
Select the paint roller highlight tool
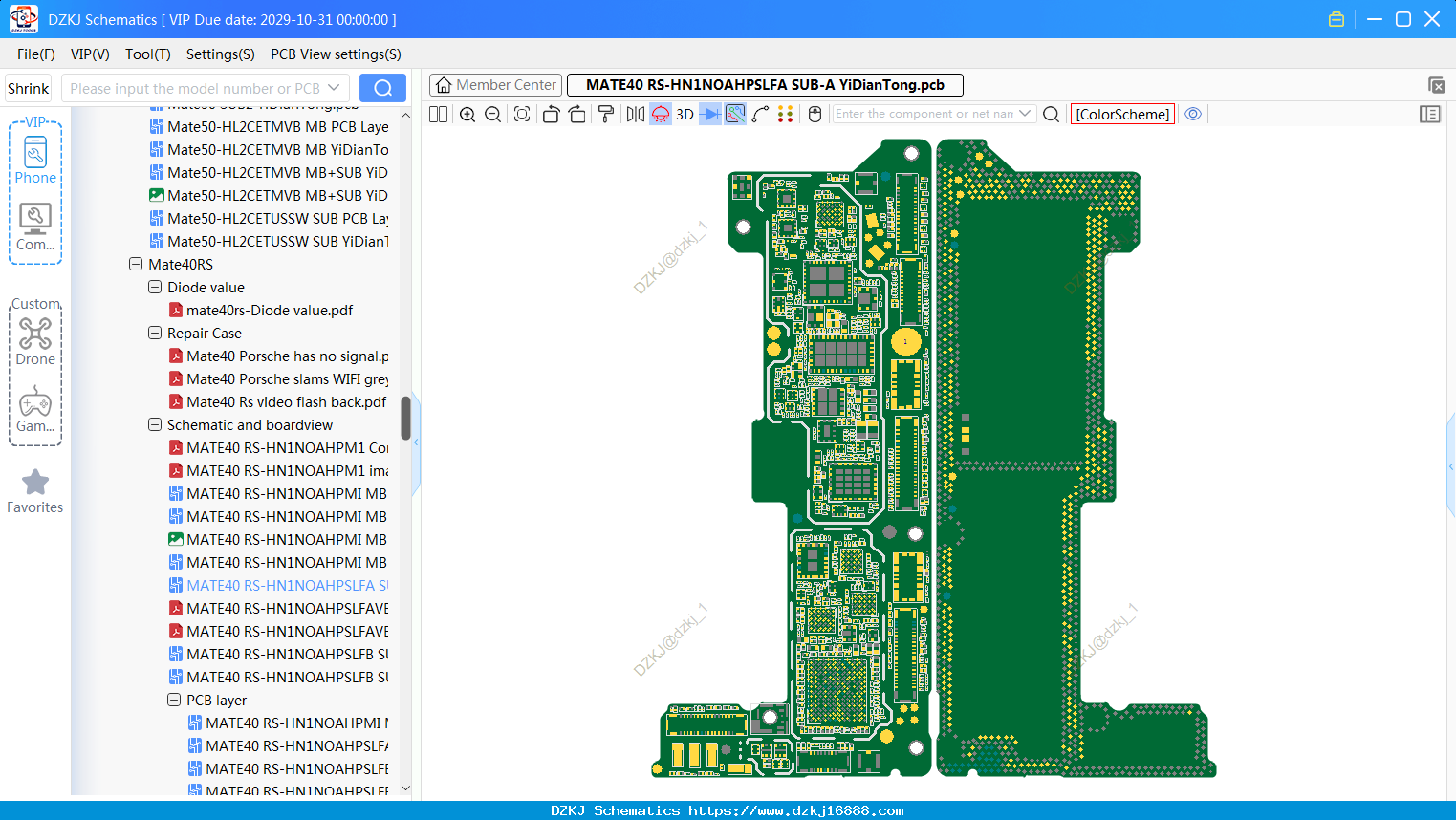point(606,114)
